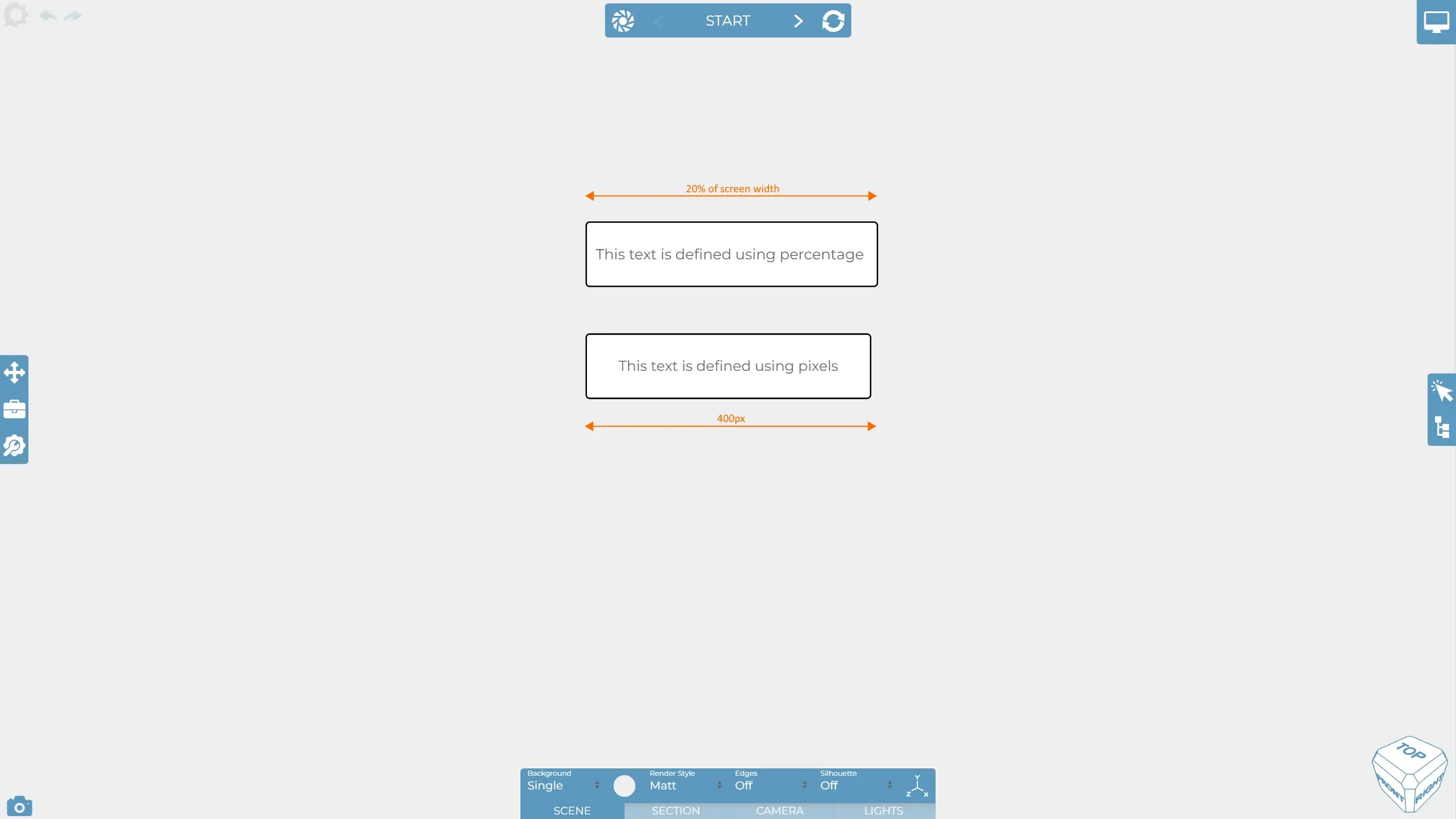Viewport: 1456px width, 819px height.
Task: Click the screenshot/capture icon
Action: (x=19, y=806)
